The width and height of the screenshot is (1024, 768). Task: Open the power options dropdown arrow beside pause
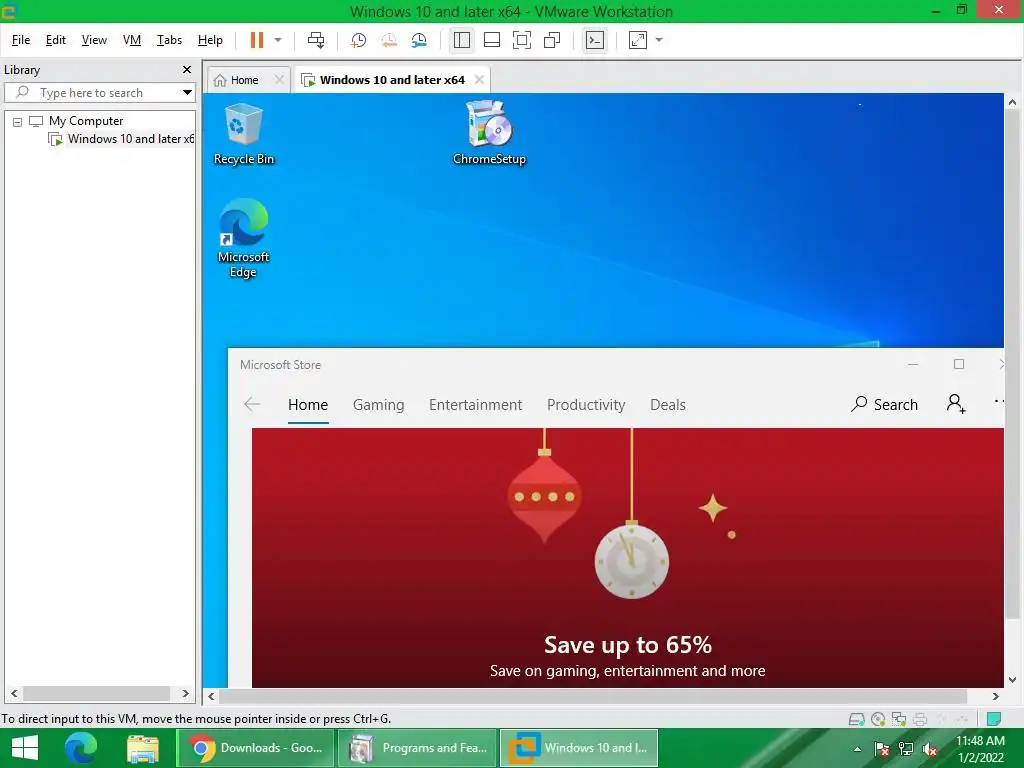click(x=278, y=40)
